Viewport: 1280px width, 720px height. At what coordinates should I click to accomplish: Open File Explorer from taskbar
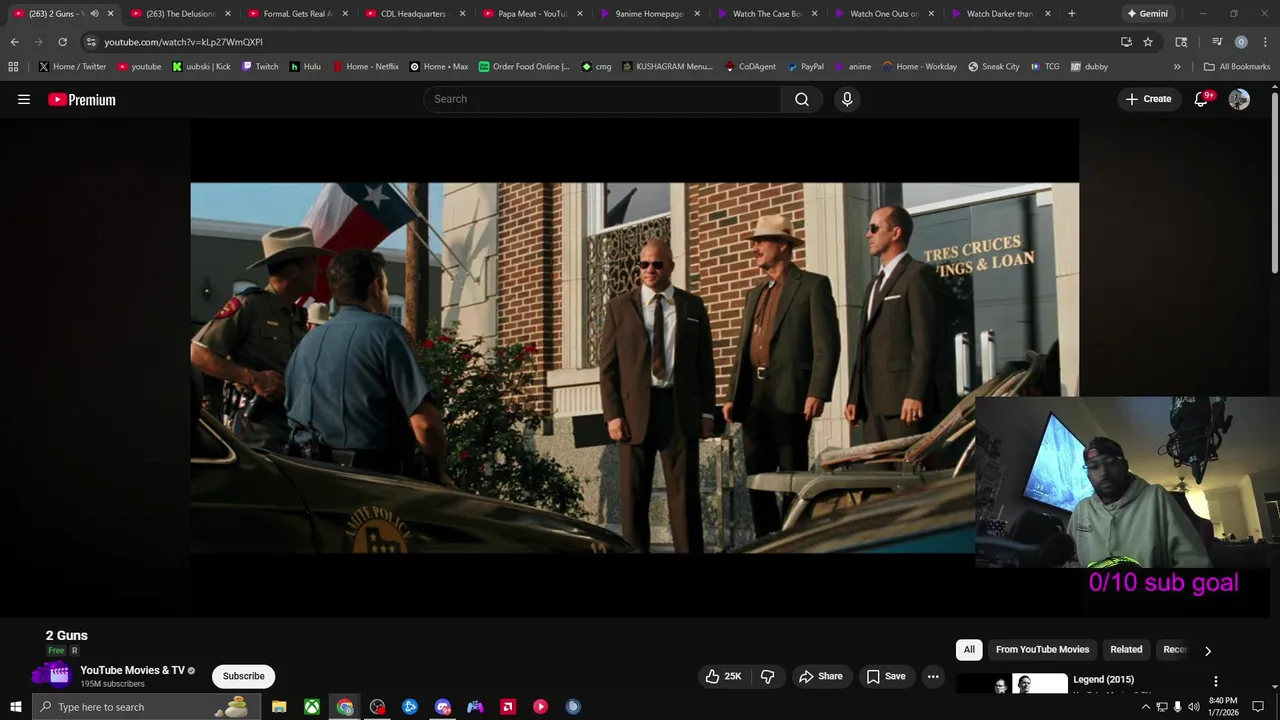pos(279,707)
